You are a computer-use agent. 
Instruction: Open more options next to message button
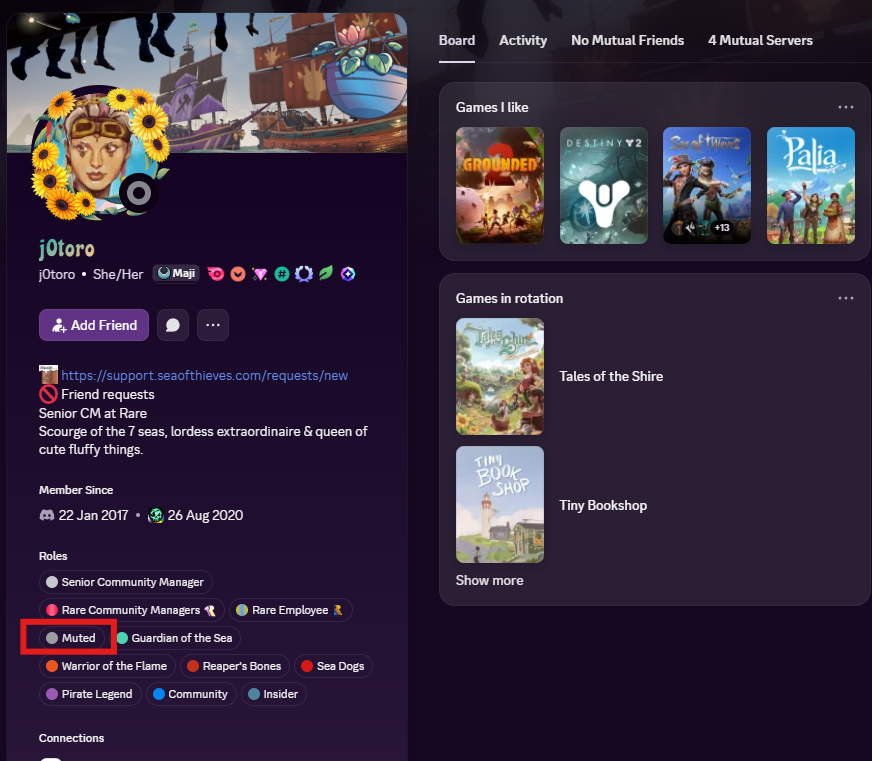pyautogui.click(x=213, y=325)
